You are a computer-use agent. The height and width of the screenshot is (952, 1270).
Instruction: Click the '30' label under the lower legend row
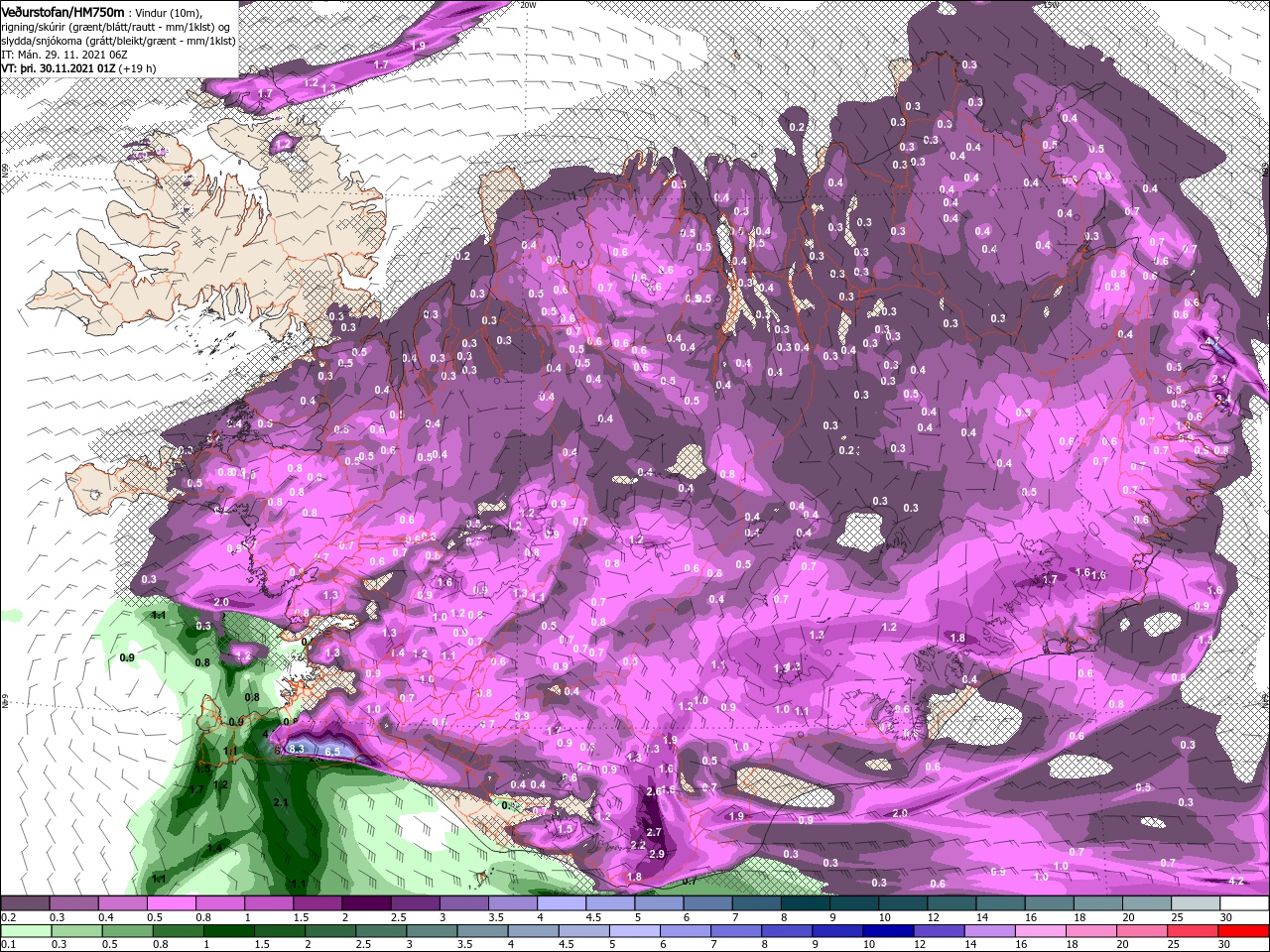point(1224,945)
